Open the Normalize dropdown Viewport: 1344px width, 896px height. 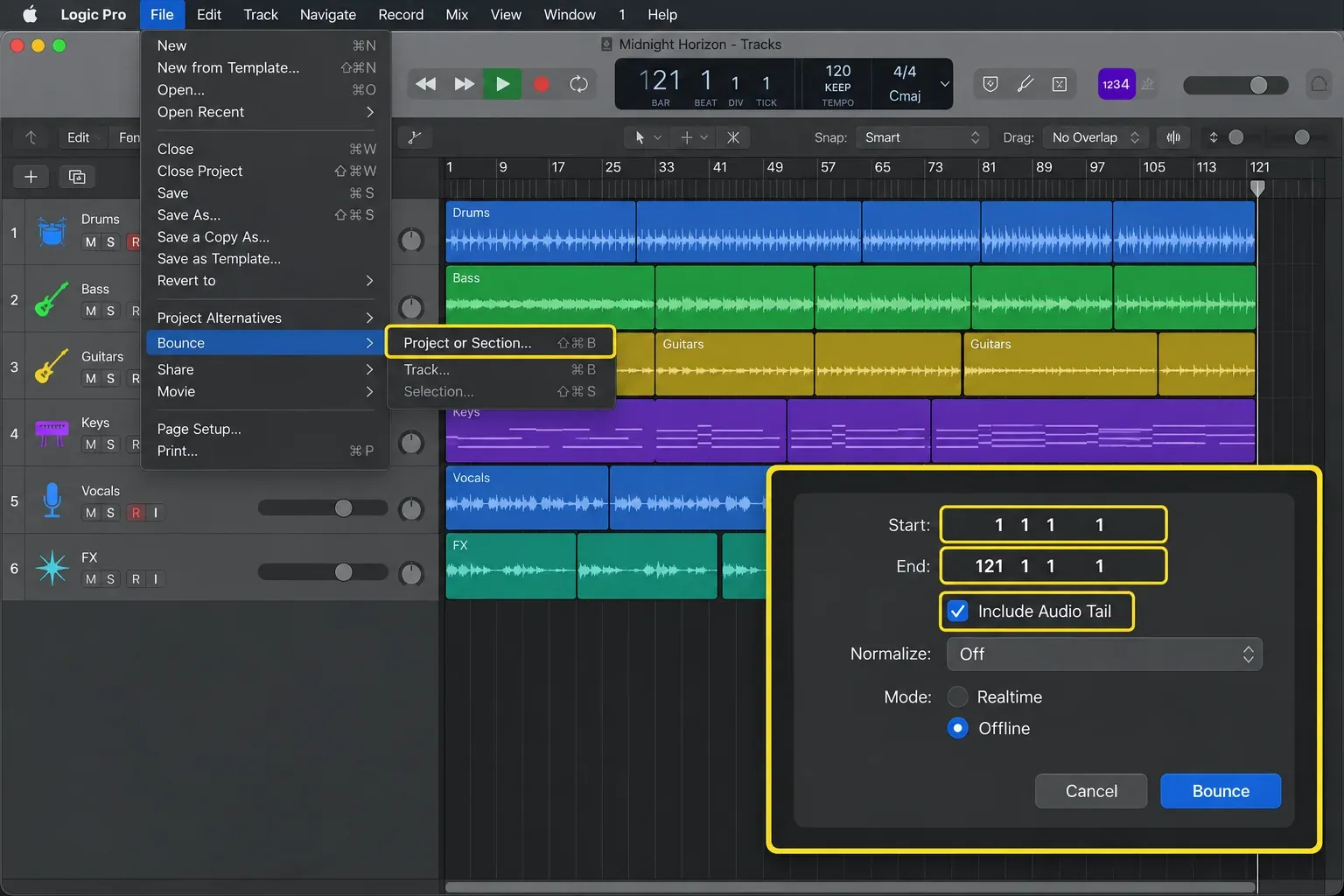pos(1104,654)
